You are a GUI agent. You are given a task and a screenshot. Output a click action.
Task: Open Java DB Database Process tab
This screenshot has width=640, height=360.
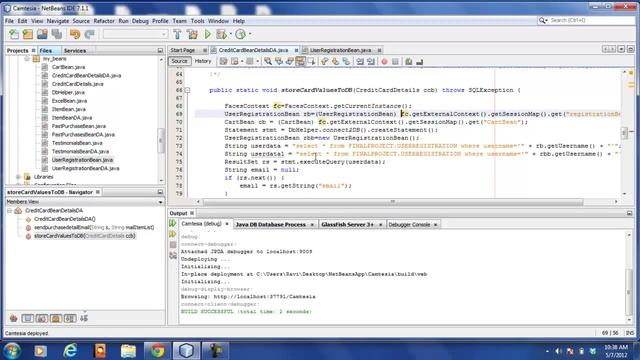(271, 224)
